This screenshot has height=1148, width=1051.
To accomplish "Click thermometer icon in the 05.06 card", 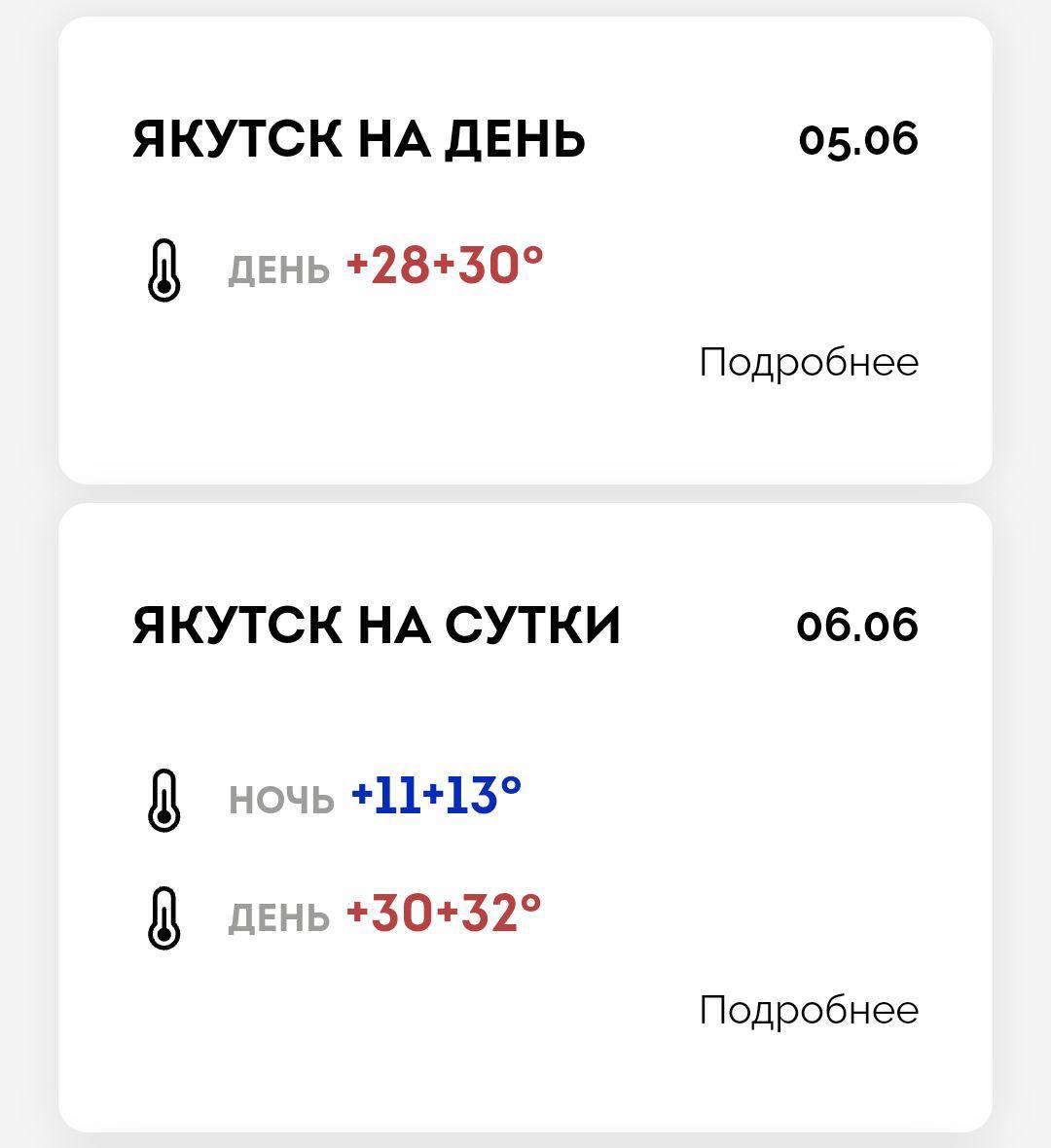I will coord(163,271).
